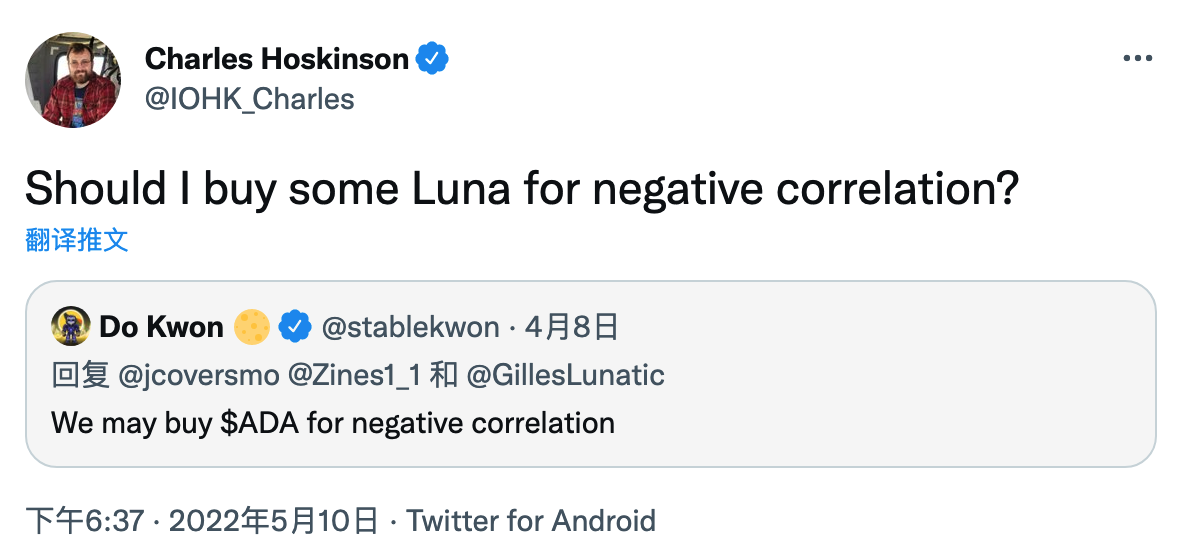
Task: Click Do Kwon's small avatar
Action: [x=70, y=327]
